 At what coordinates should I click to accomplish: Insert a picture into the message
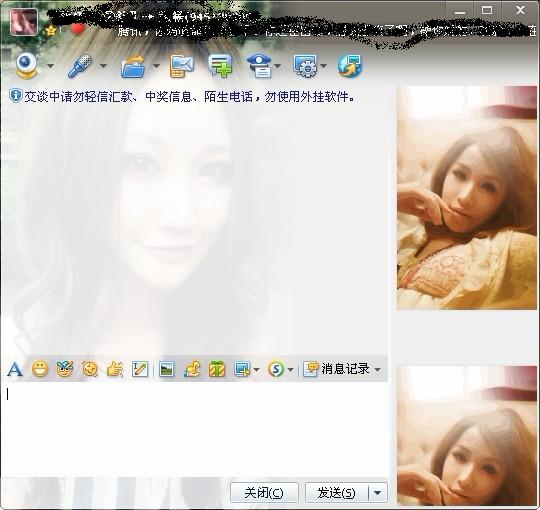pos(167,369)
